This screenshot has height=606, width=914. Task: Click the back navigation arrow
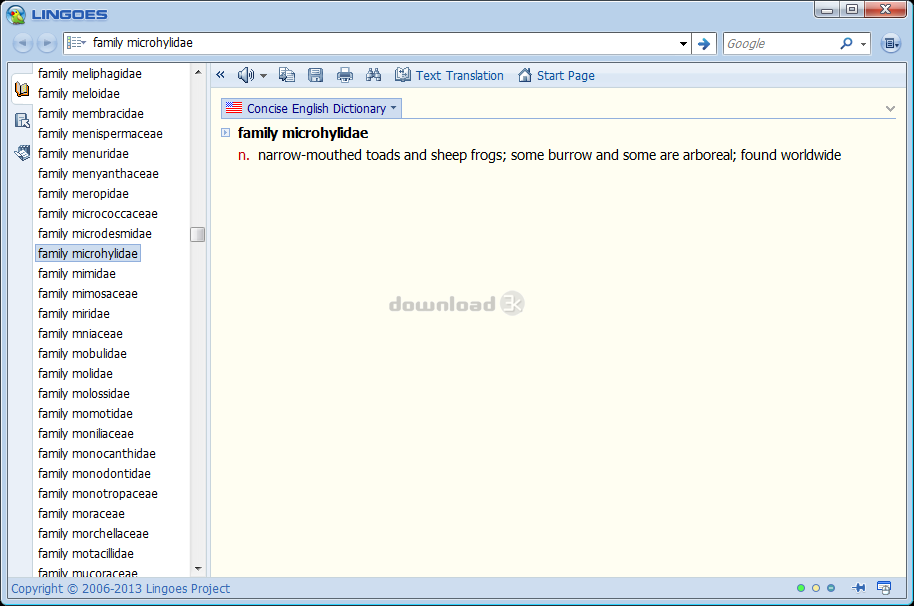[x=22, y=43]
